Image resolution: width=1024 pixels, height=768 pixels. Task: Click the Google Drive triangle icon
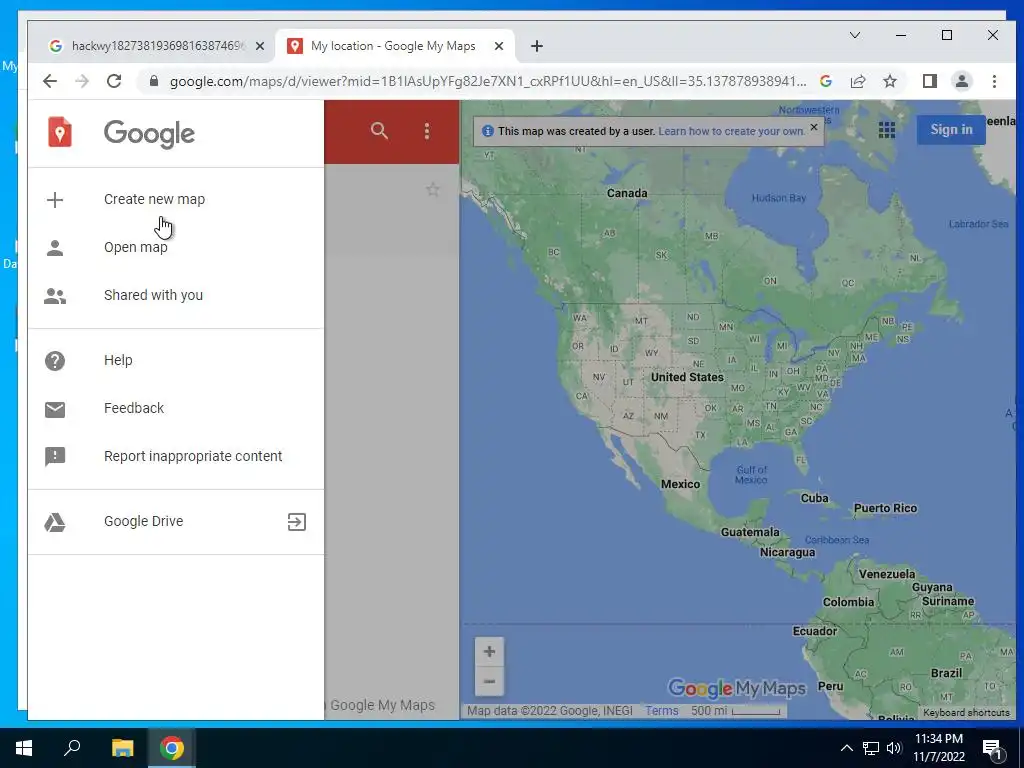(55, 522)
